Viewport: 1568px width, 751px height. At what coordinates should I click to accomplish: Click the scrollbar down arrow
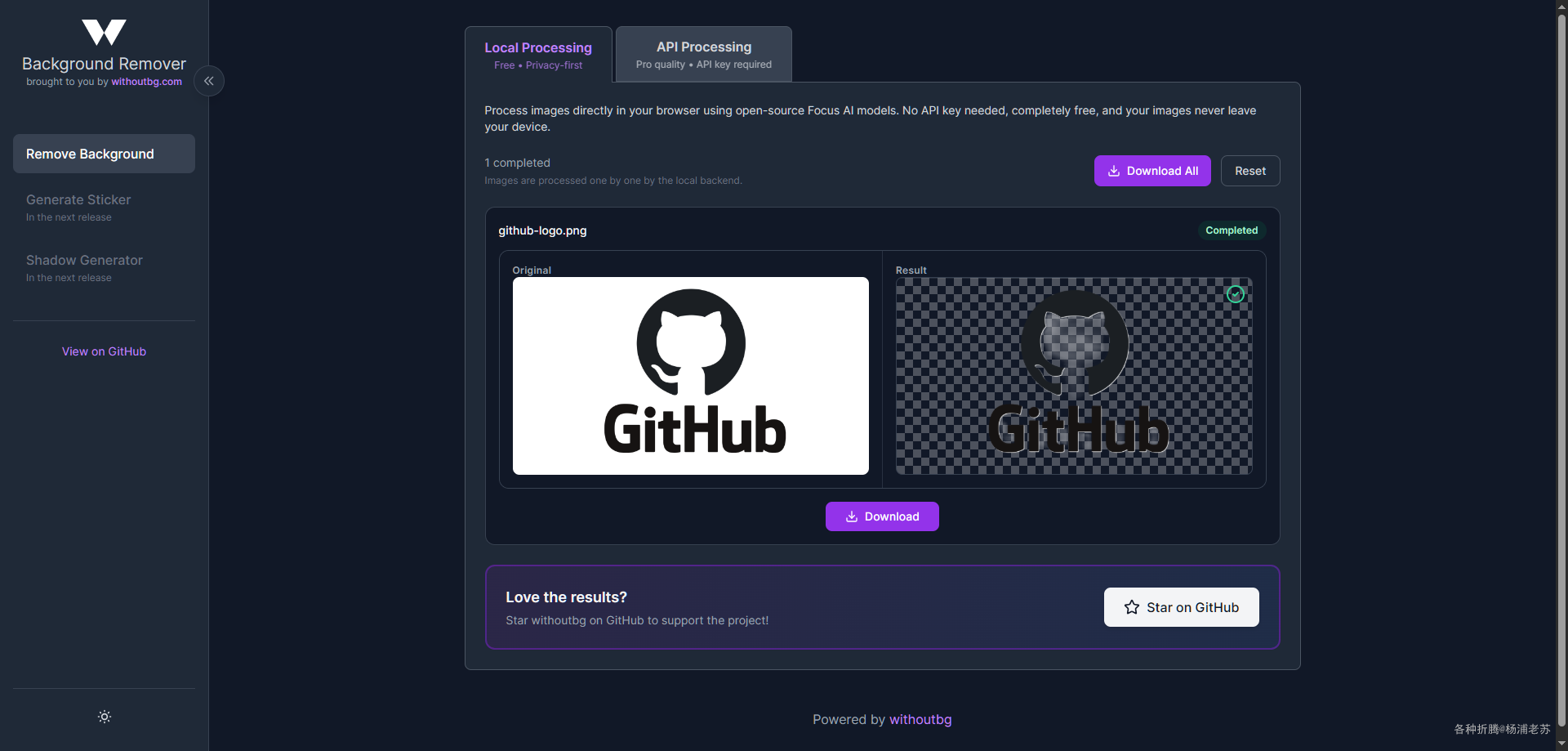(1561, 744)
